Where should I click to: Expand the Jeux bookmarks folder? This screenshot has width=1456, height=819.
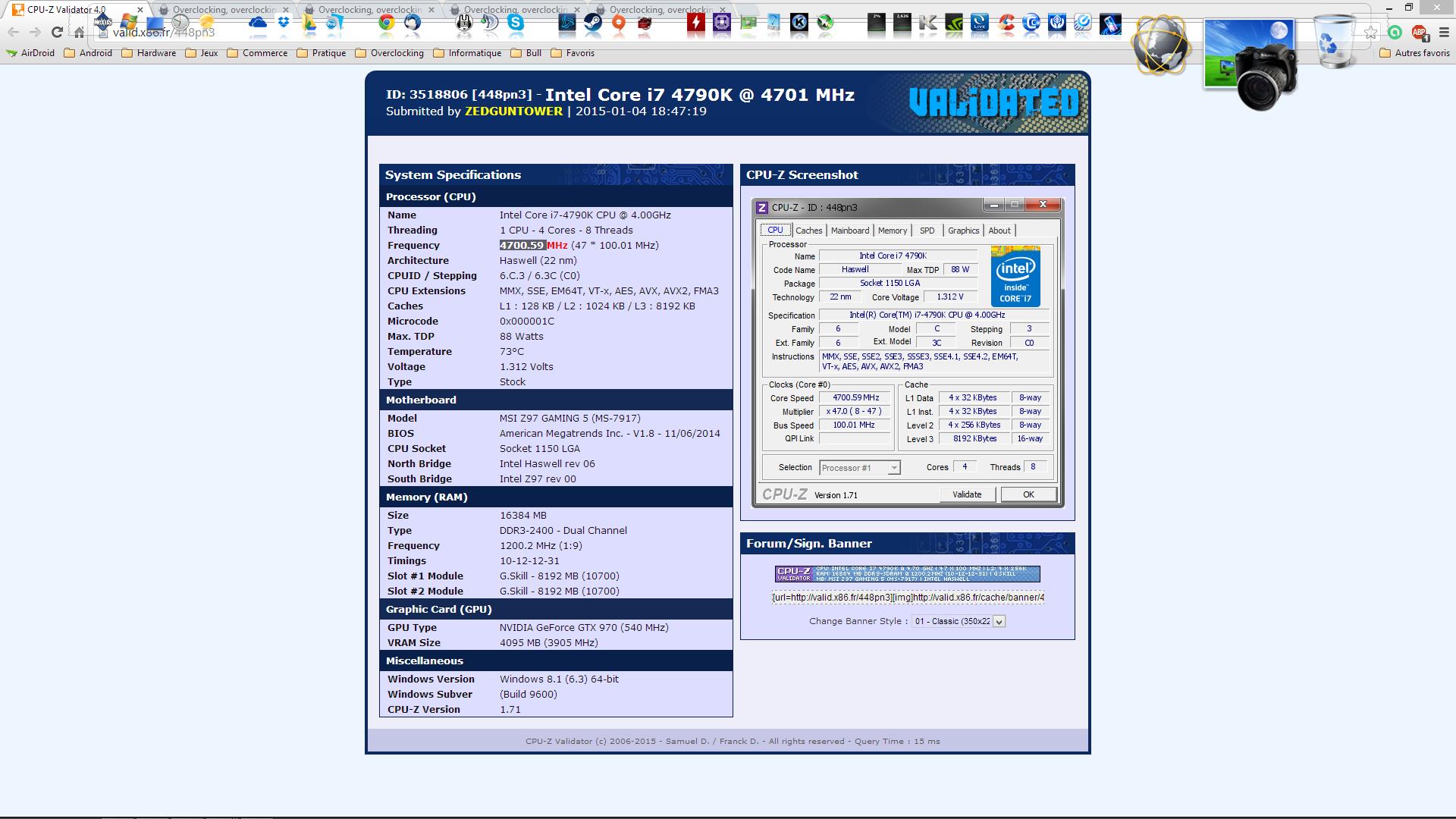(202, 53)
